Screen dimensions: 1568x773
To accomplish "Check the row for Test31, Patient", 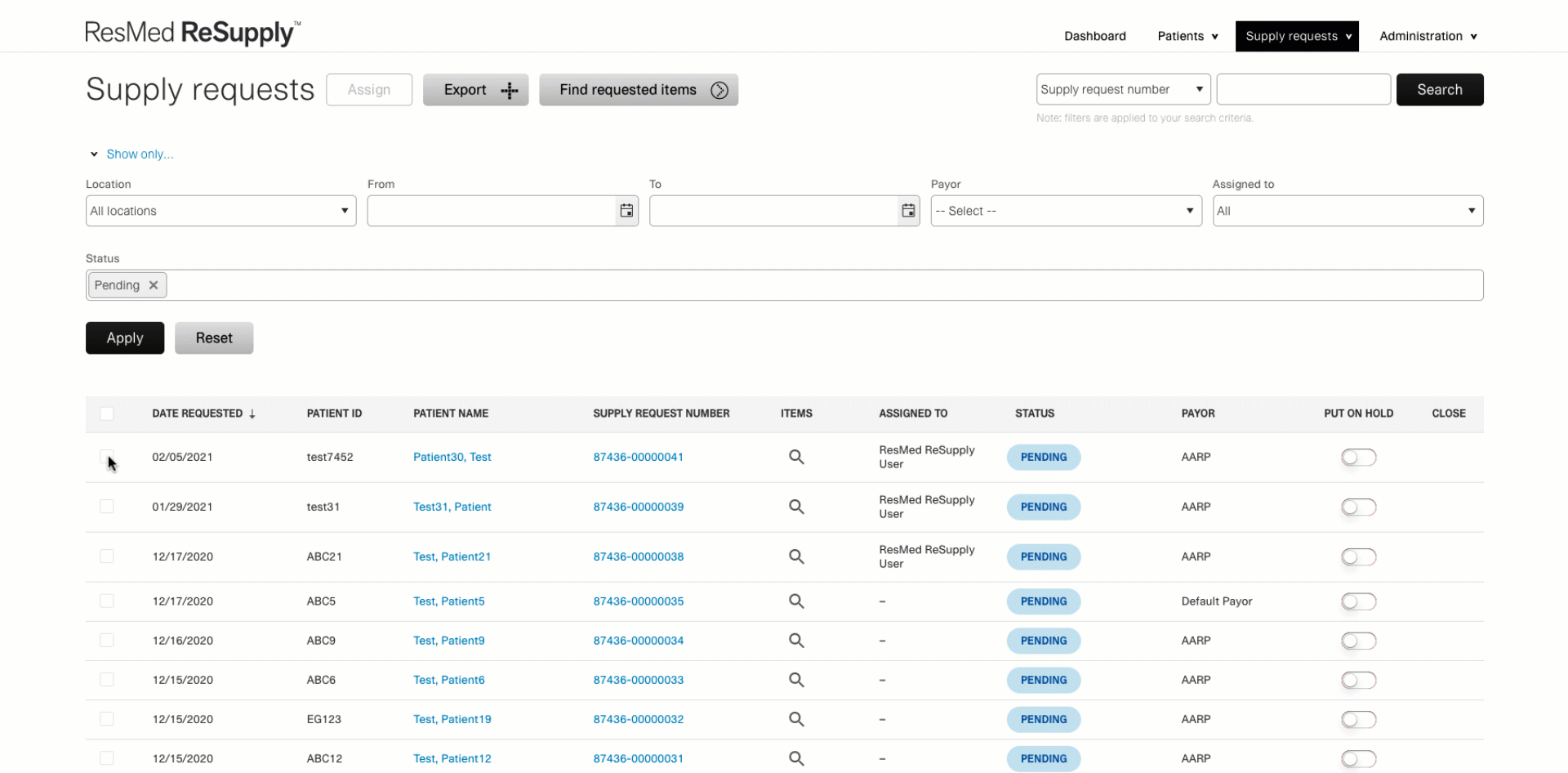I will point(107,507).
